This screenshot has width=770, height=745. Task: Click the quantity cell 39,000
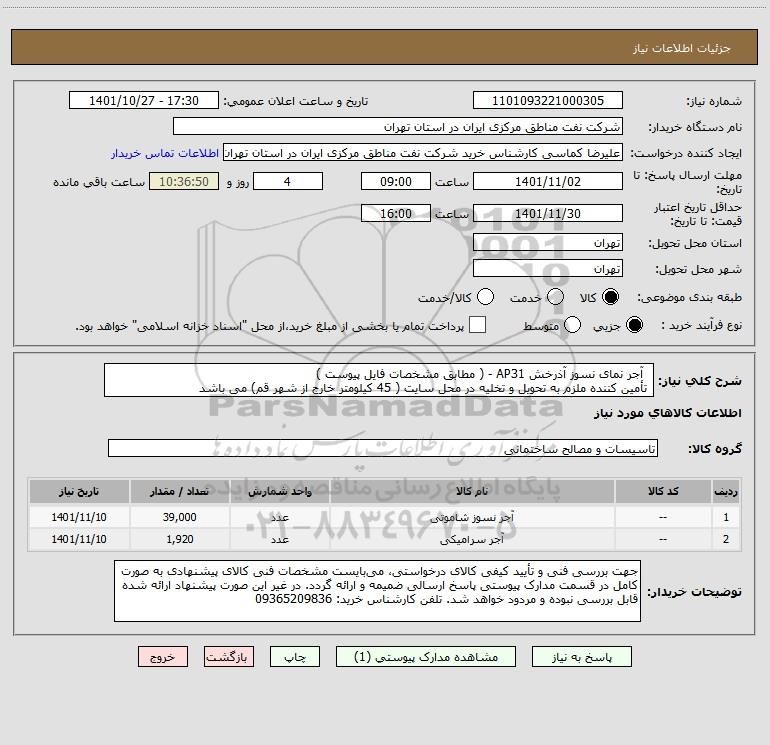pos(179,517)
